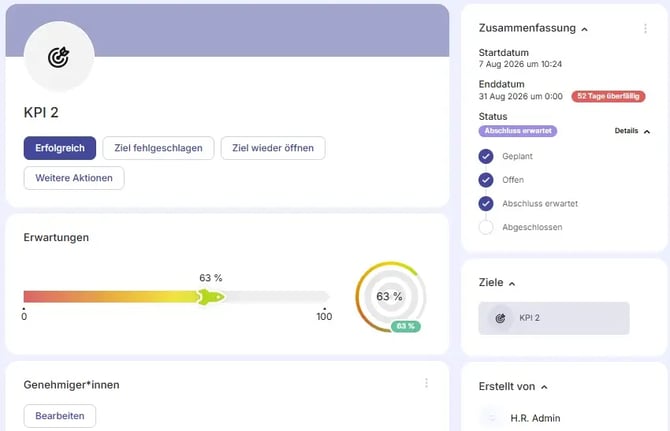Image resolution: width=670 pixels, height=431 pixels.
Task: Mark goal as Erfolgreich
Action: coord(60,148)
